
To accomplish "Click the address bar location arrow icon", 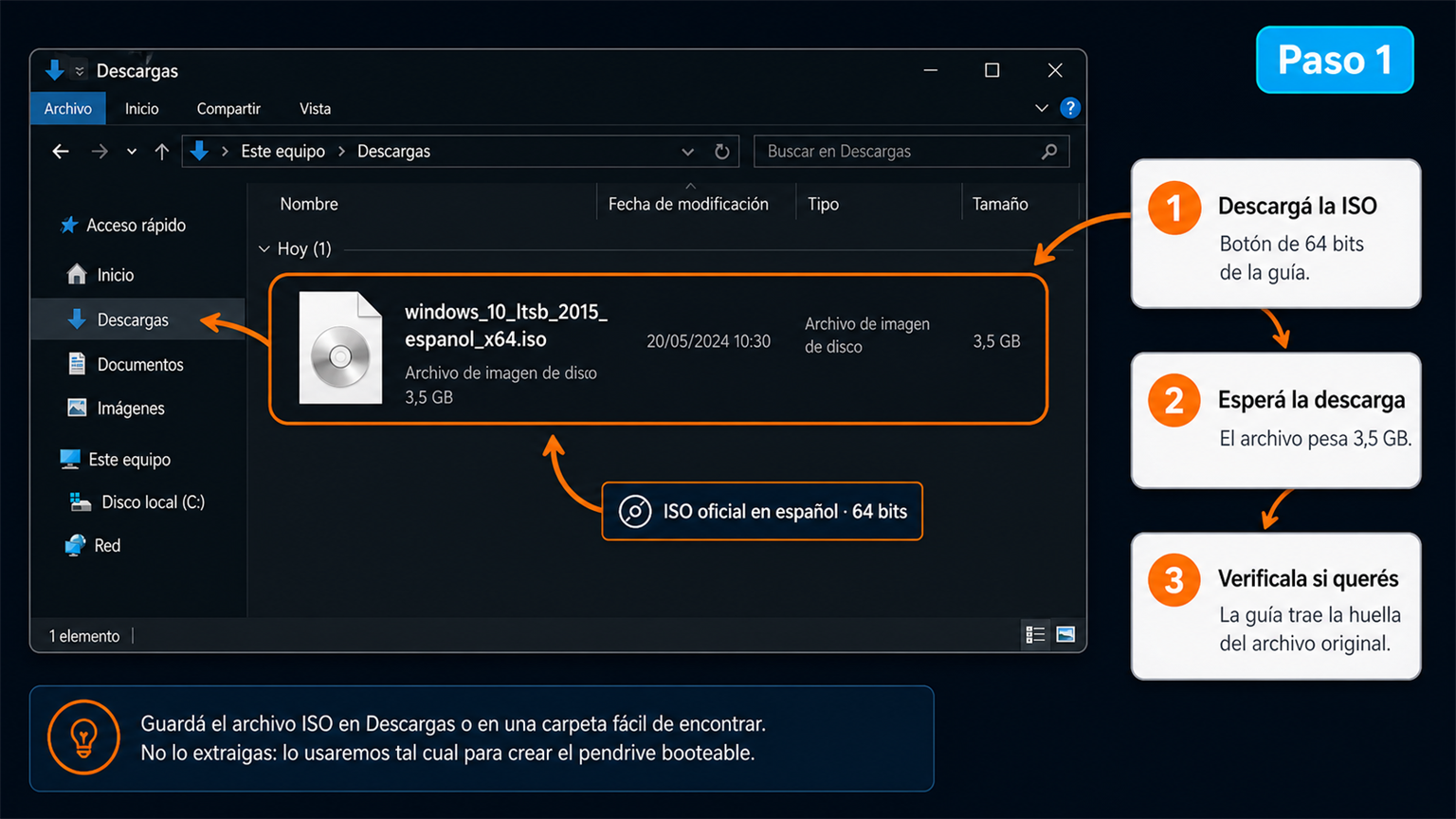I will click(199, 151).
